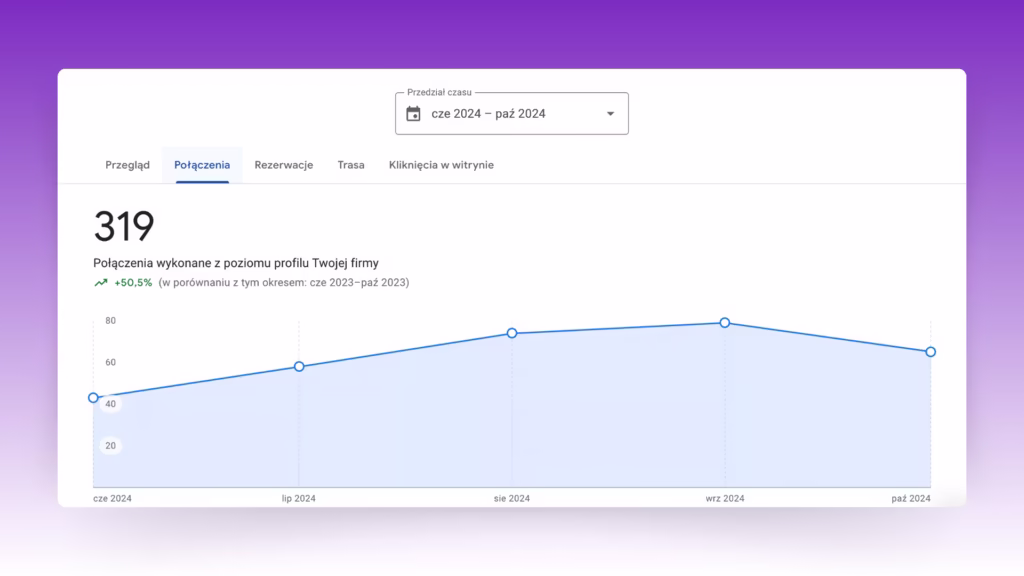Go to the Trasa tab
The width and height of the screenshot is (1024, 576).
(351, 165)
